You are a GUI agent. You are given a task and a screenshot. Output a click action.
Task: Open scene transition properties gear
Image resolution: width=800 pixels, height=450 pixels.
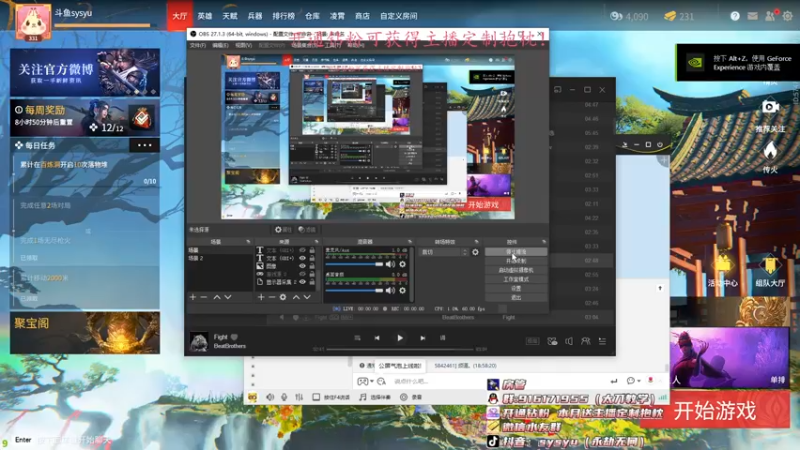coord(475,252)
